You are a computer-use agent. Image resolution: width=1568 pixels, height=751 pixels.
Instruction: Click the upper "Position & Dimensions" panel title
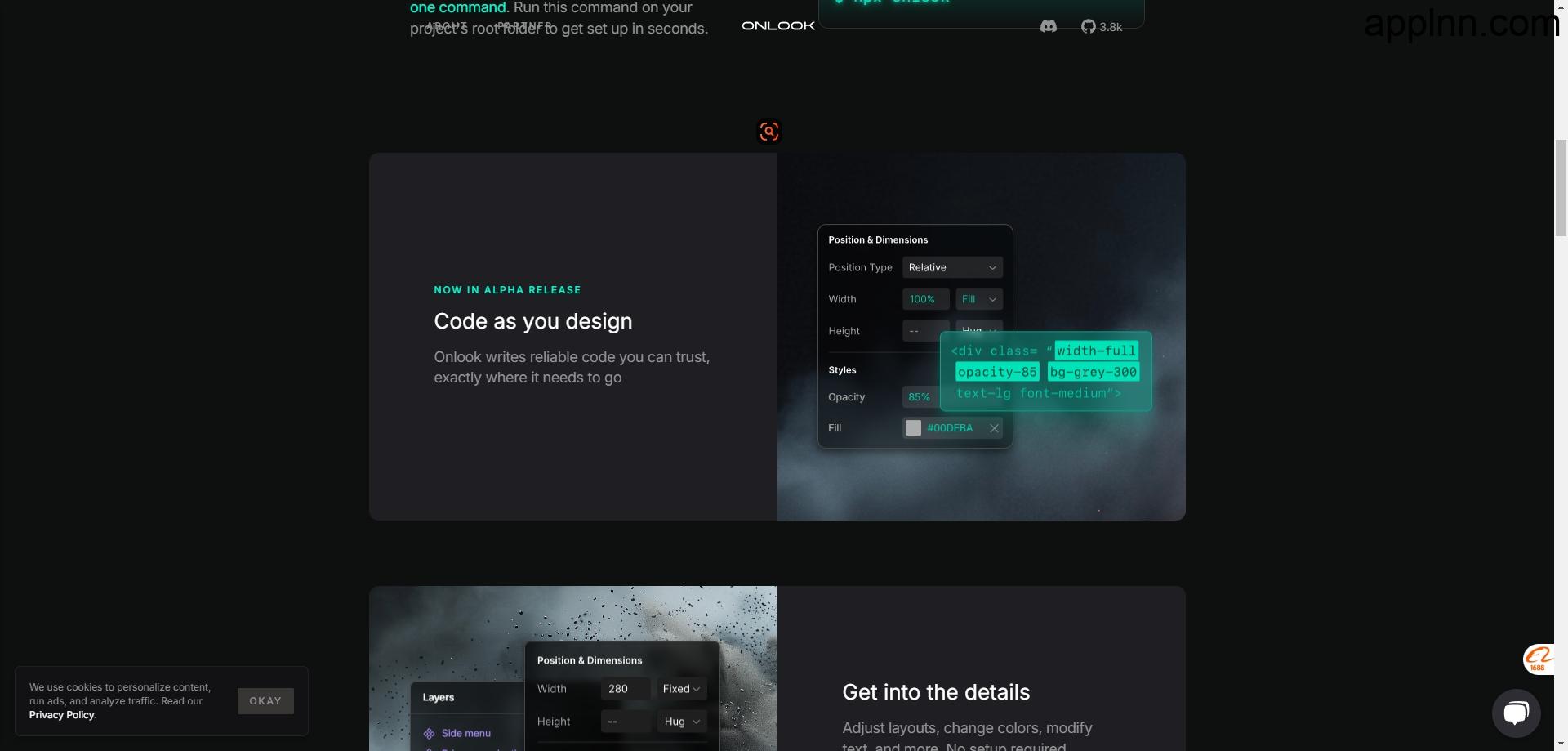878,240
